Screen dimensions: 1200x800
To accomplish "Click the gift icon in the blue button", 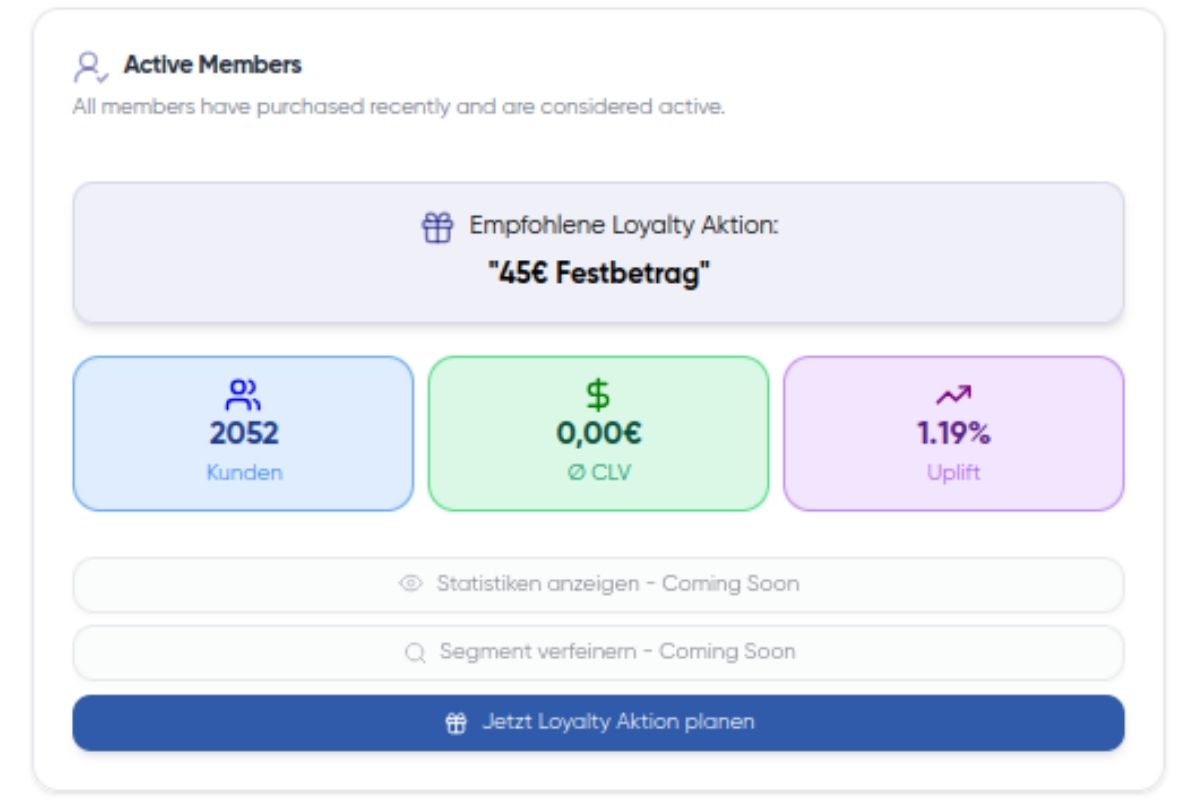I will 456,722.
